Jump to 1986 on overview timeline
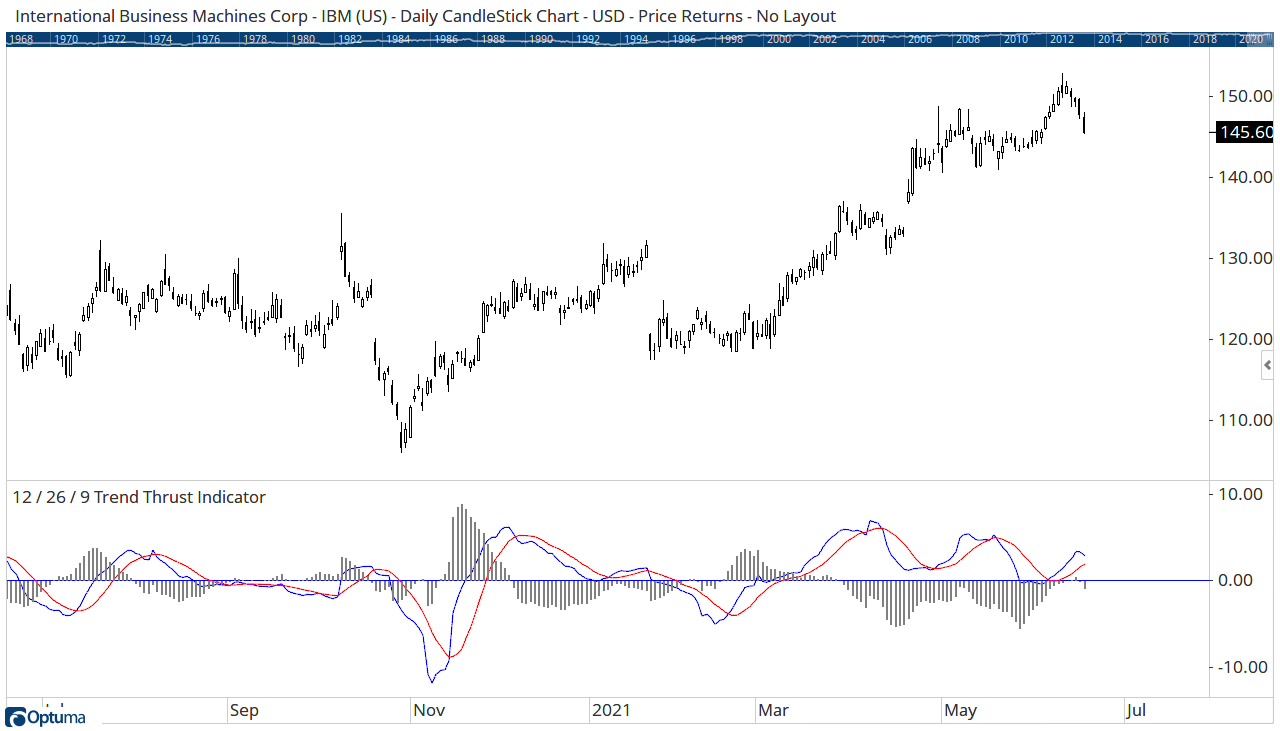The width and height of the screenshot is (1280, 731). pos(445,39)
